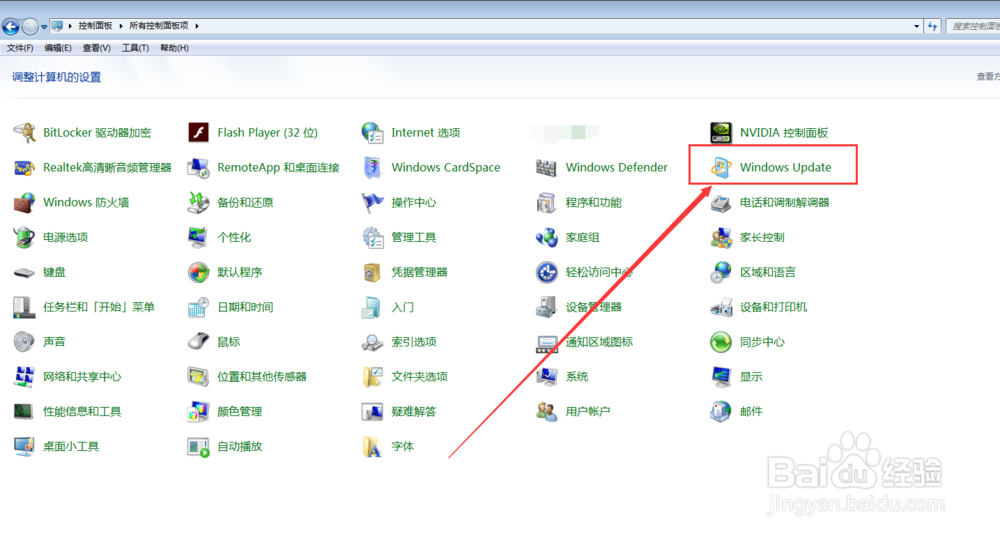Open the BitLocker drive encryption icon

coord(24,133)
